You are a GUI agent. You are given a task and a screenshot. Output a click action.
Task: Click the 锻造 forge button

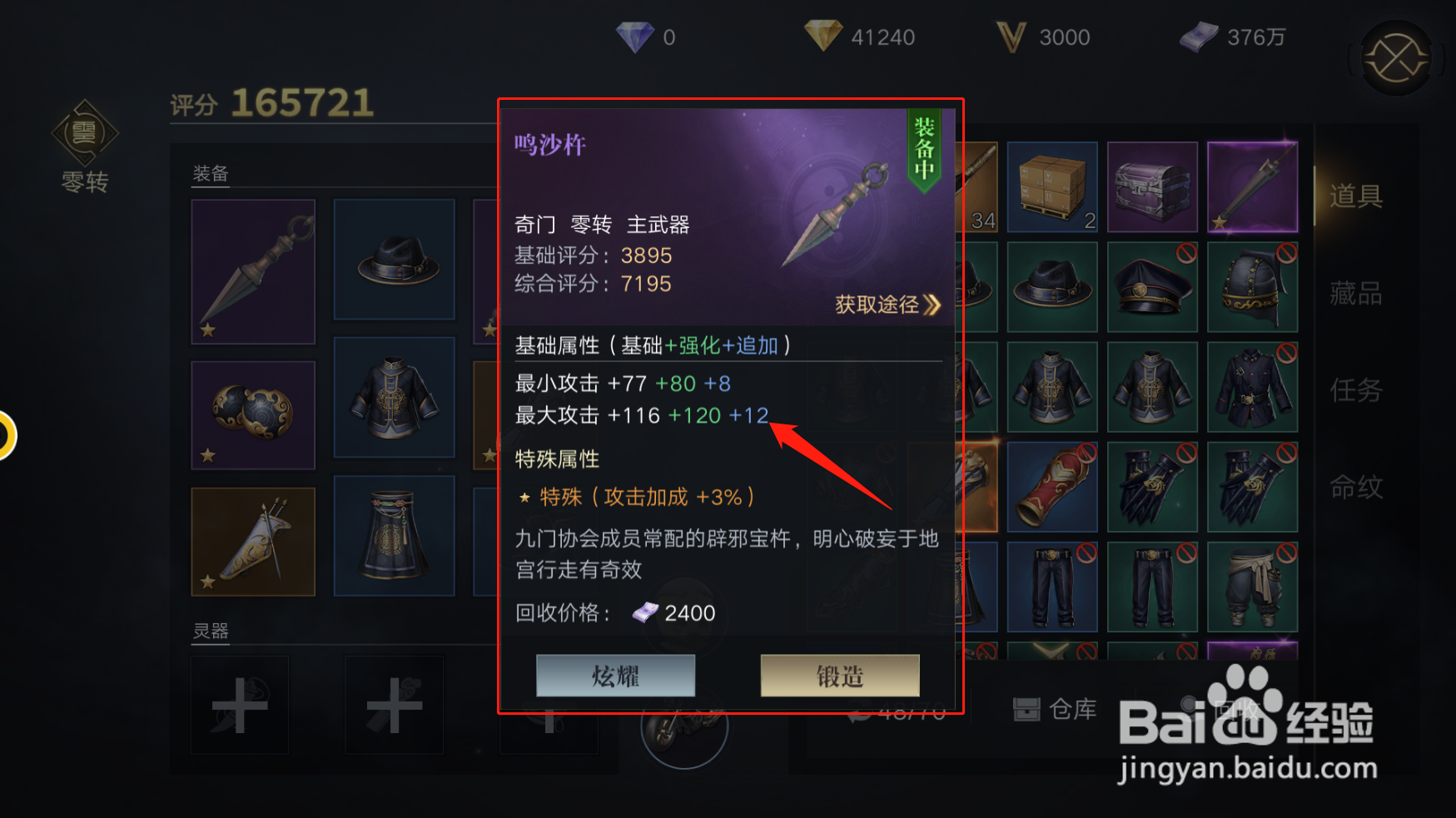[x=840, y=676]
